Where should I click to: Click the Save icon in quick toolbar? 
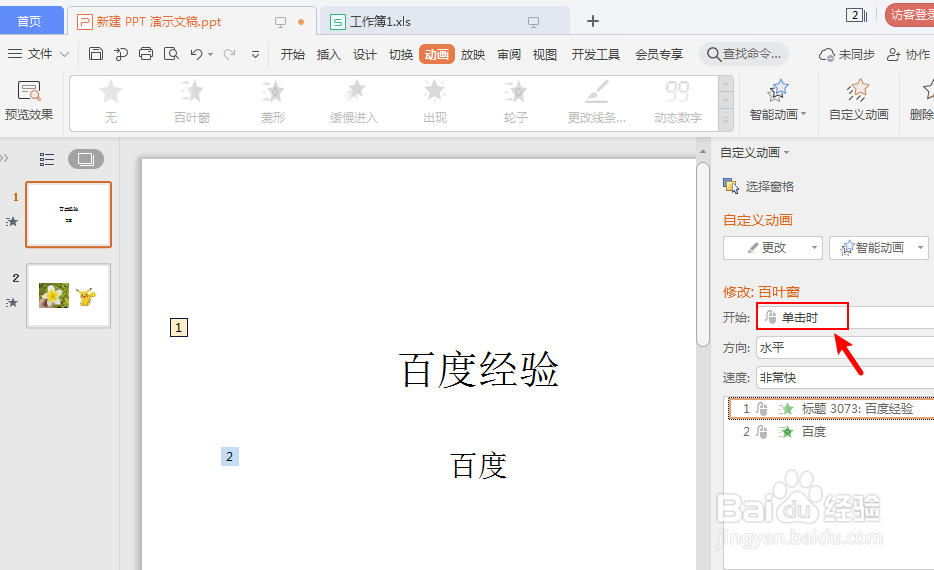[x=96, y=54]
